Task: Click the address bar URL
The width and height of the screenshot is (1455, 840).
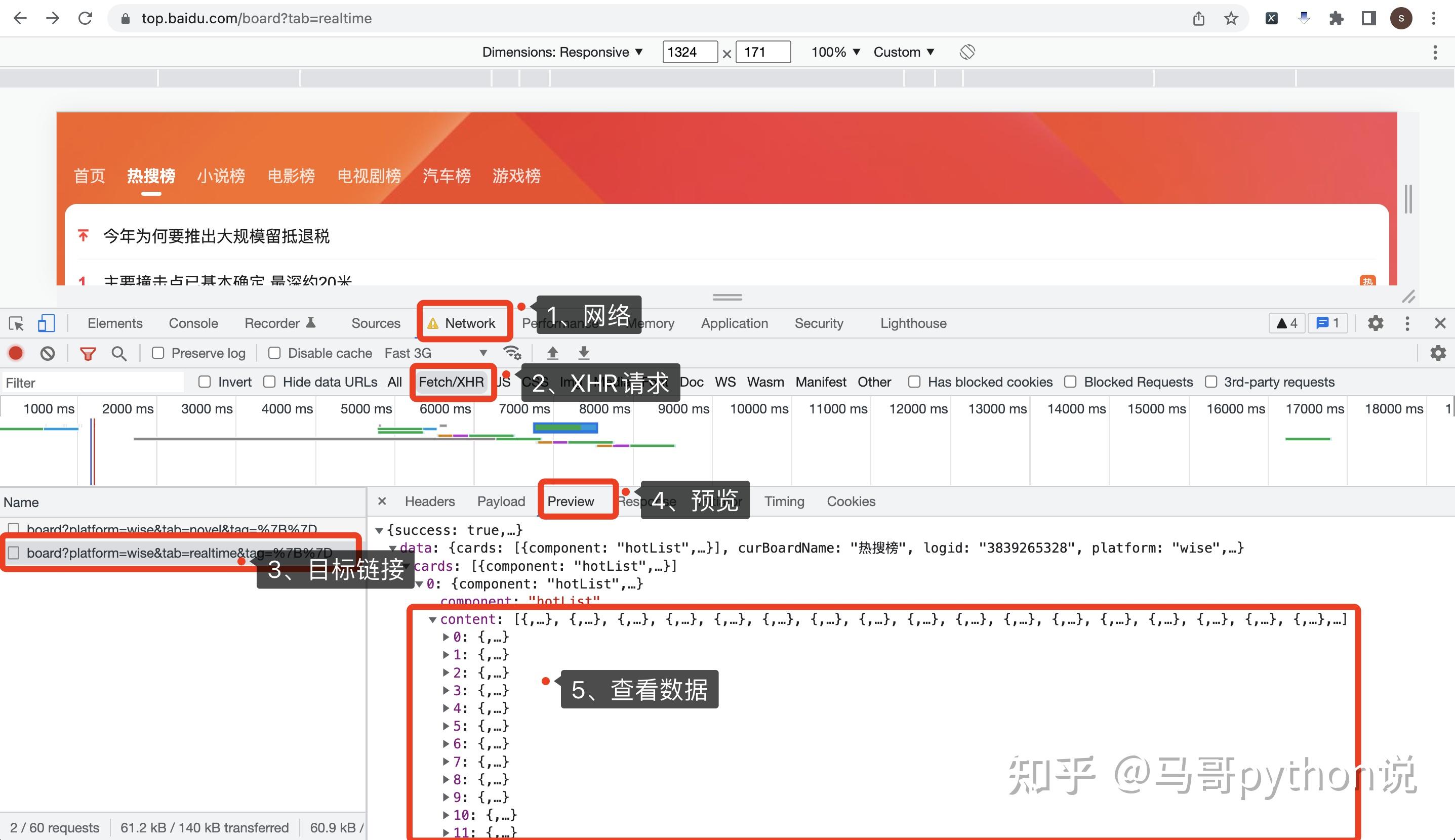Action: (x=257, y=18)
